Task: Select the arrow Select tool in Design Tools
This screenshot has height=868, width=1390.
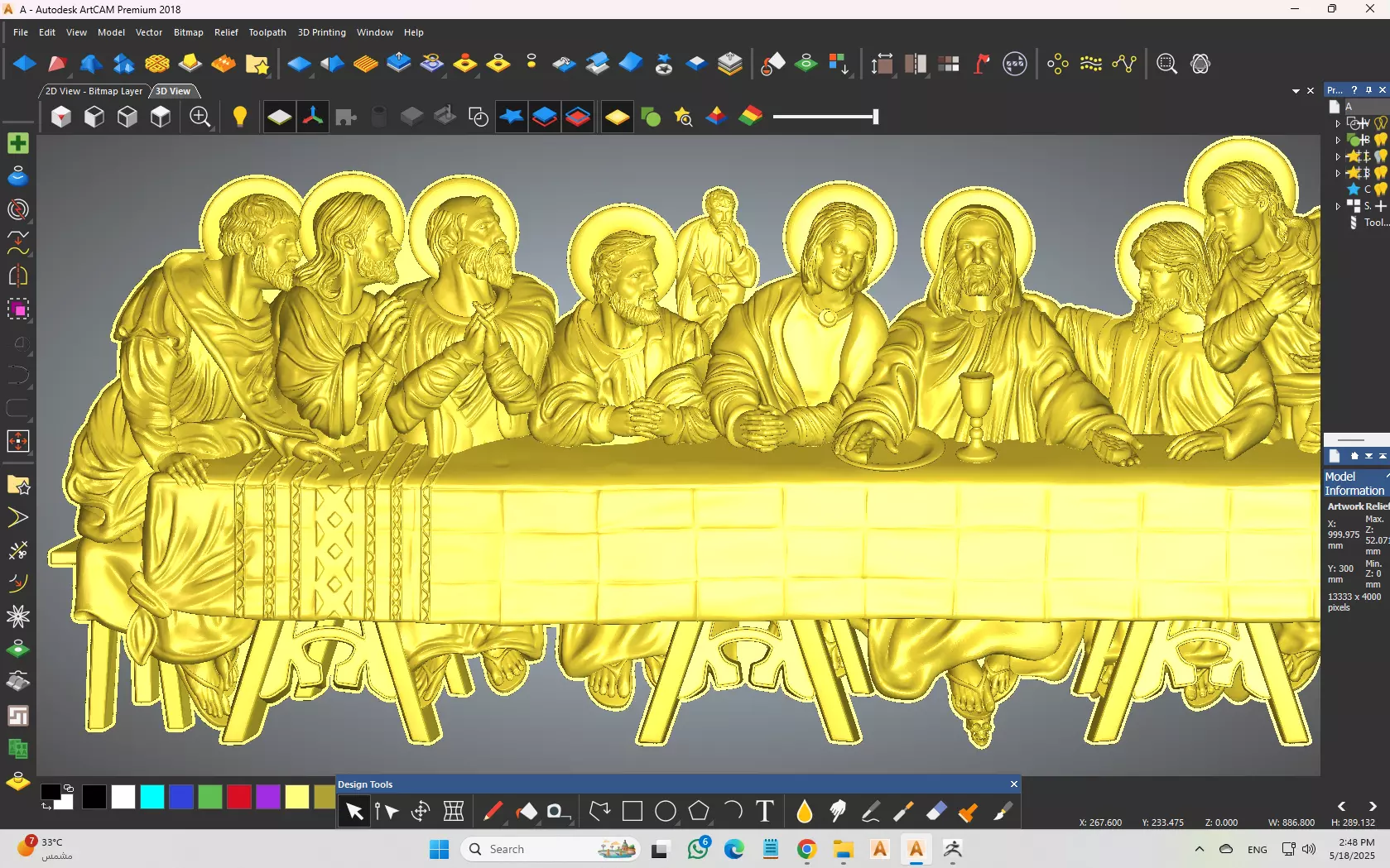Action: pyautogui.click(x=354, y=812)
